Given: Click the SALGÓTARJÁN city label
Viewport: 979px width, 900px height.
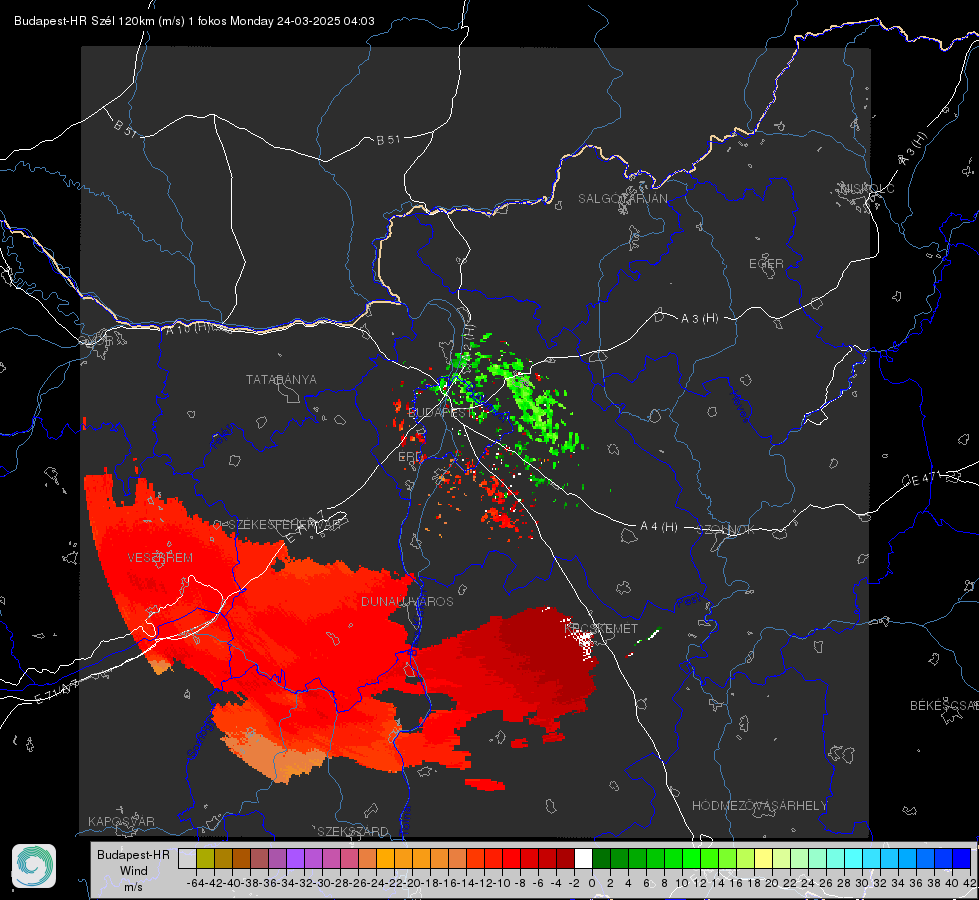Looking at the screenshot, I should (622, 199).
